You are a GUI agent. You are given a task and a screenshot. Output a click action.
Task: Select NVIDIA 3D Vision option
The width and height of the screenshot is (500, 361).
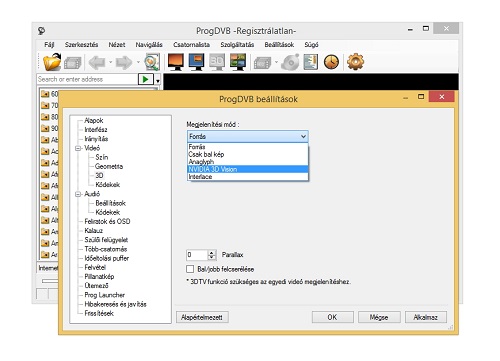(x=248, y=169)
